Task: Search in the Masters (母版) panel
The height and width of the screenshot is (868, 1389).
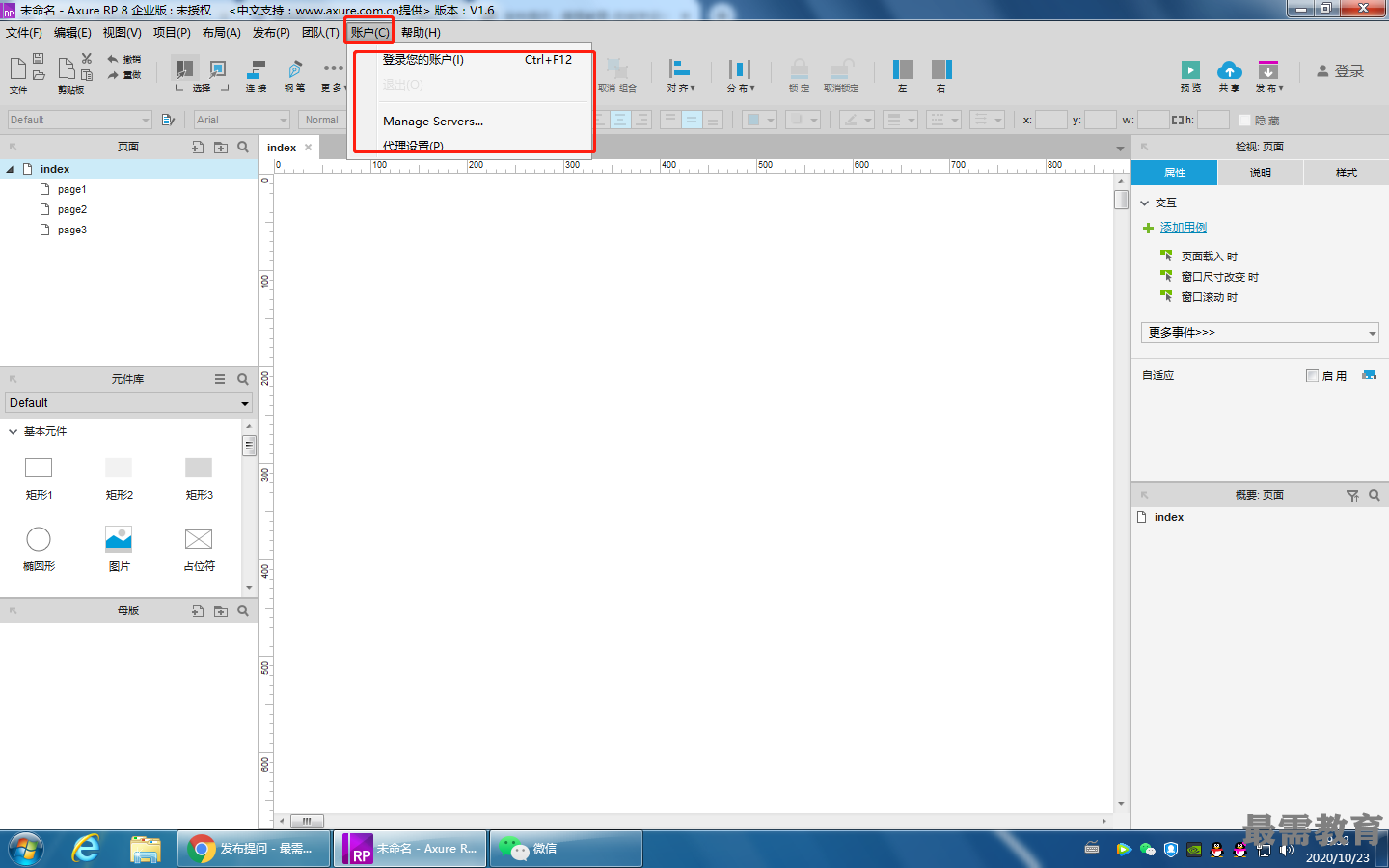Action: (x=243, y=610)
